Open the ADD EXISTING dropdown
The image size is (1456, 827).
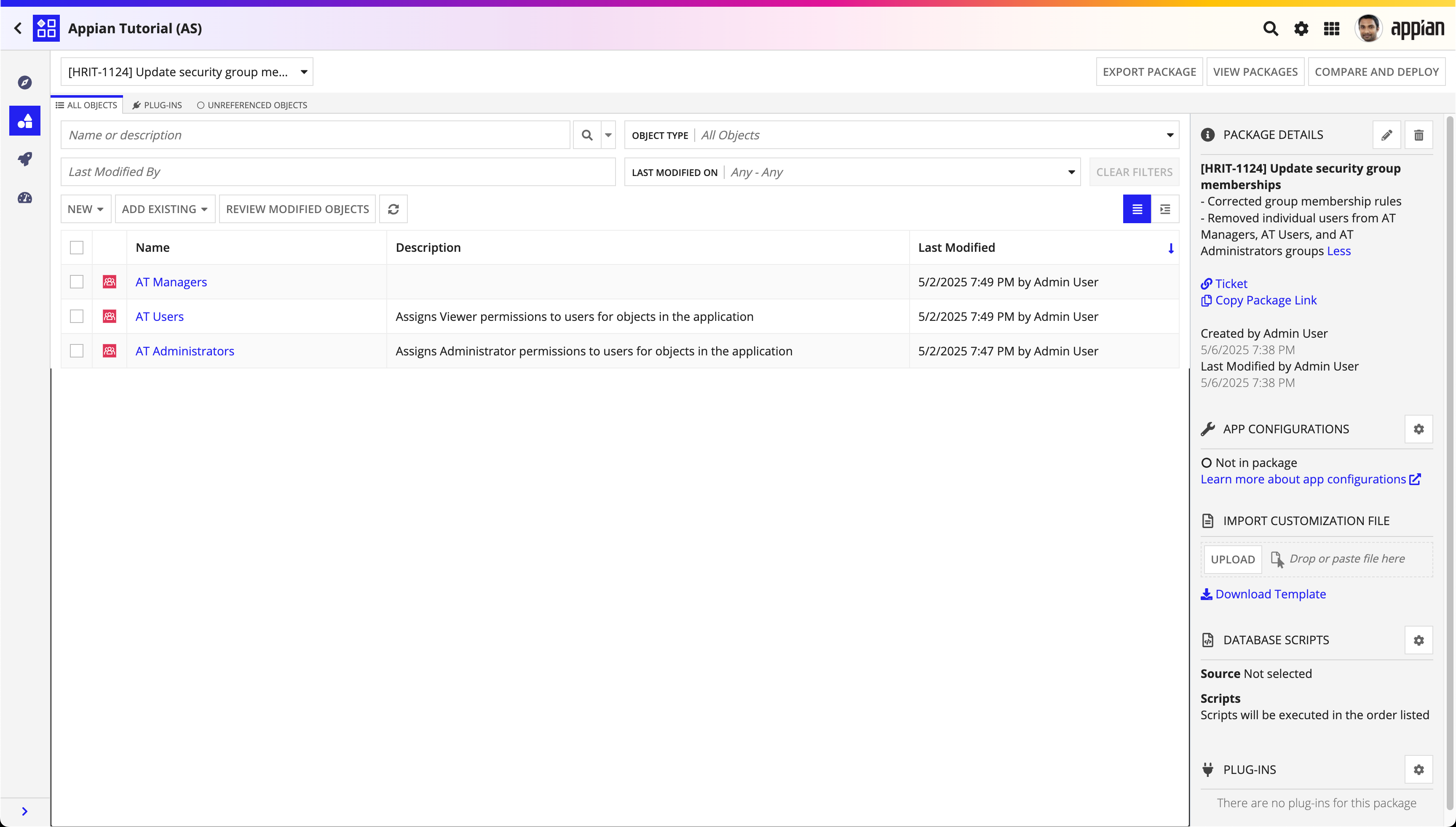tap(165, 209)
